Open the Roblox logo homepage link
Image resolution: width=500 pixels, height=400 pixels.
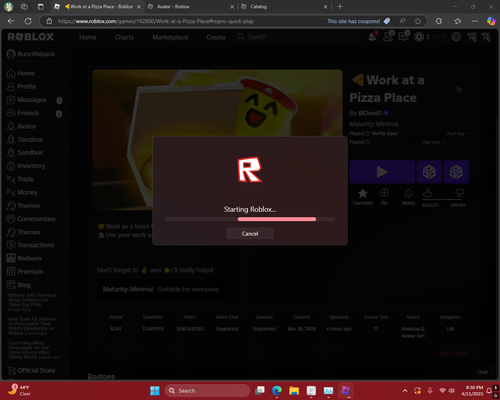click(x=30, y=37)
